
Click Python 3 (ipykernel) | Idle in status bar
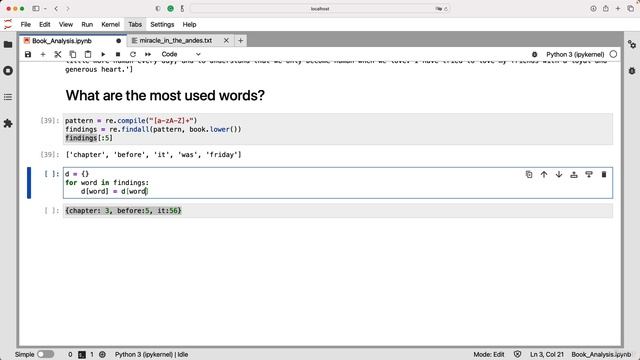[151, 354]
